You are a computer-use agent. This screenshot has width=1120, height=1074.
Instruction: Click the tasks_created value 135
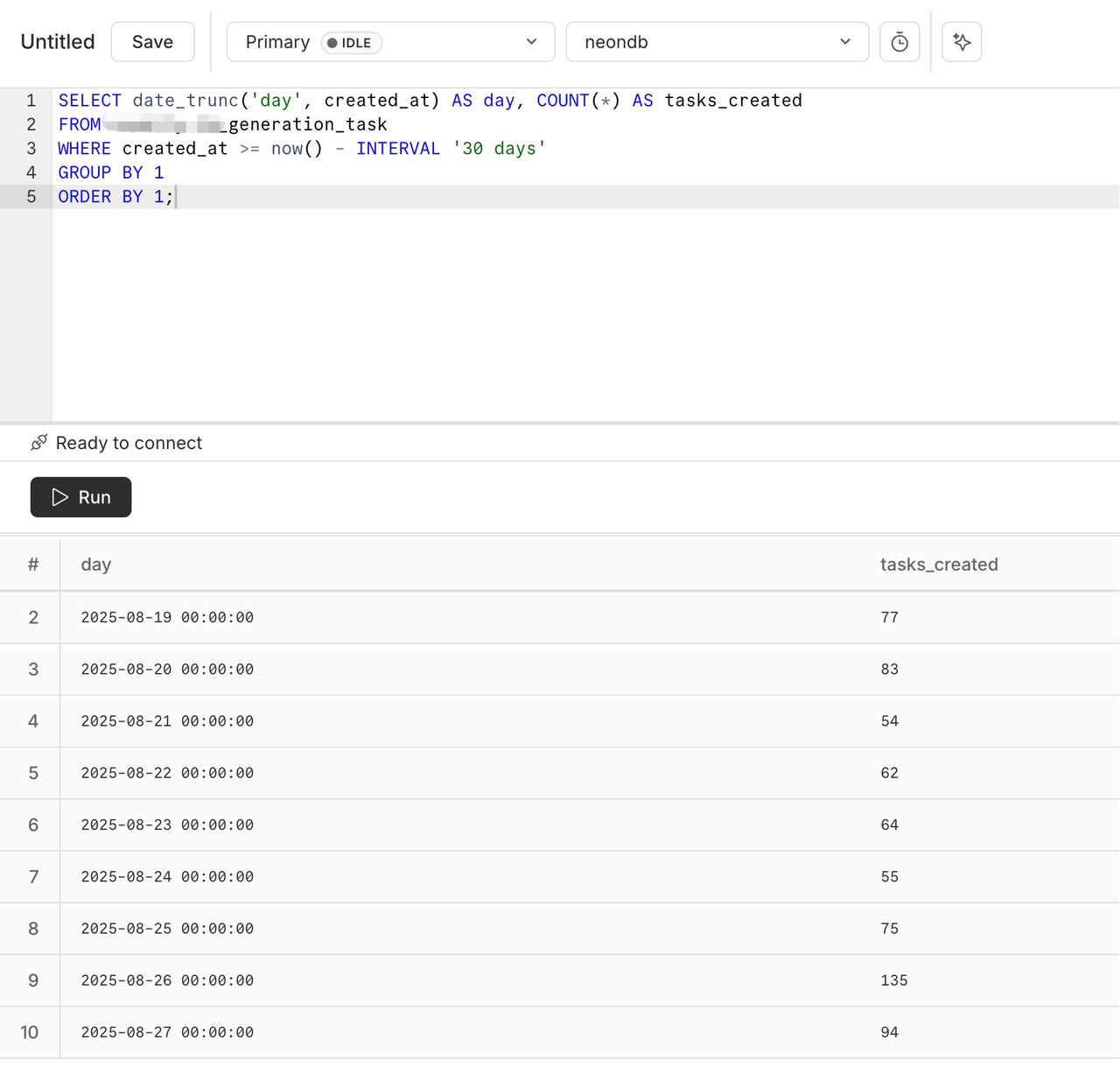point(894,980)
